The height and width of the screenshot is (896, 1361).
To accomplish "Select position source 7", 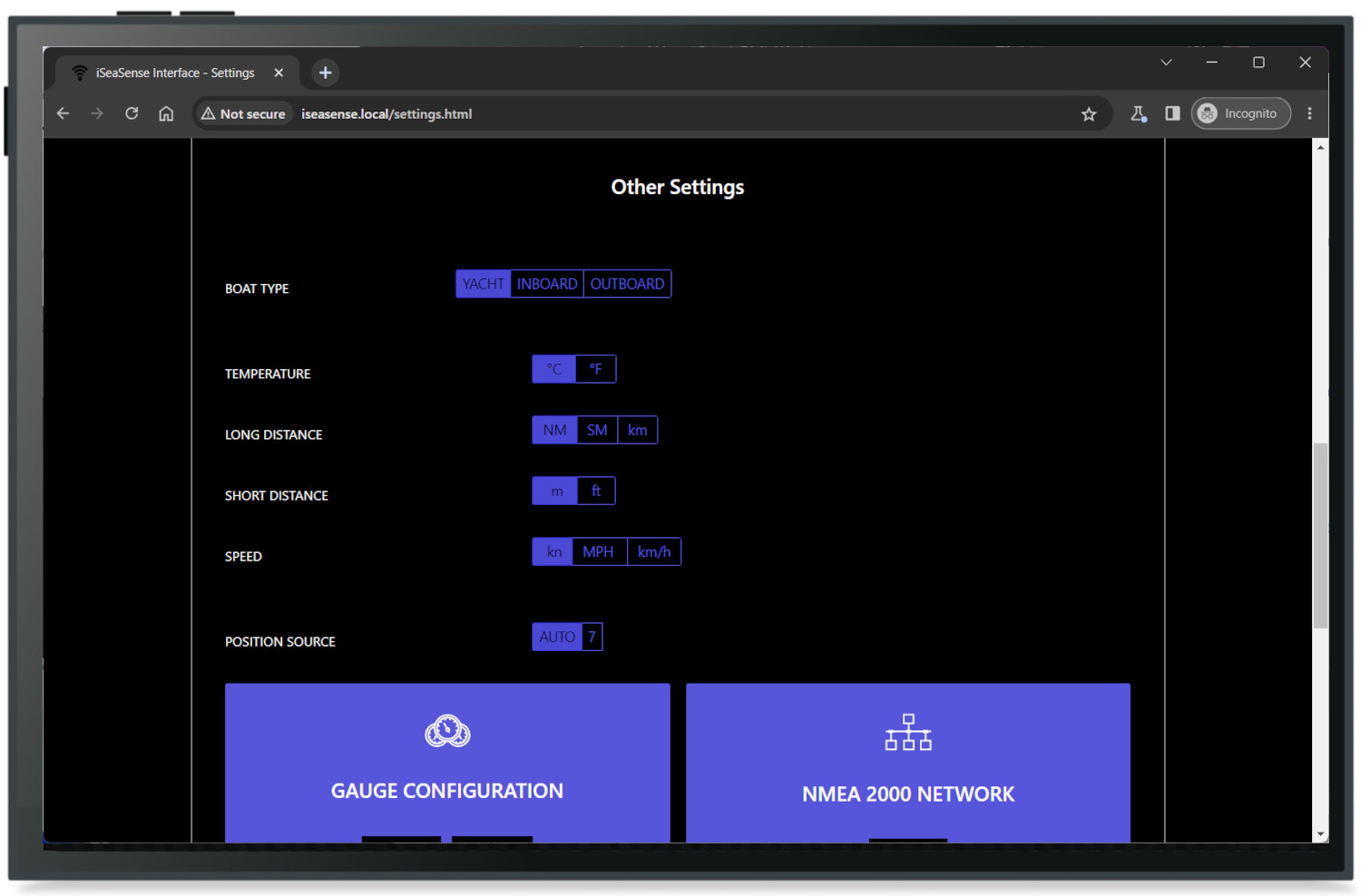I will coord(592,637).
